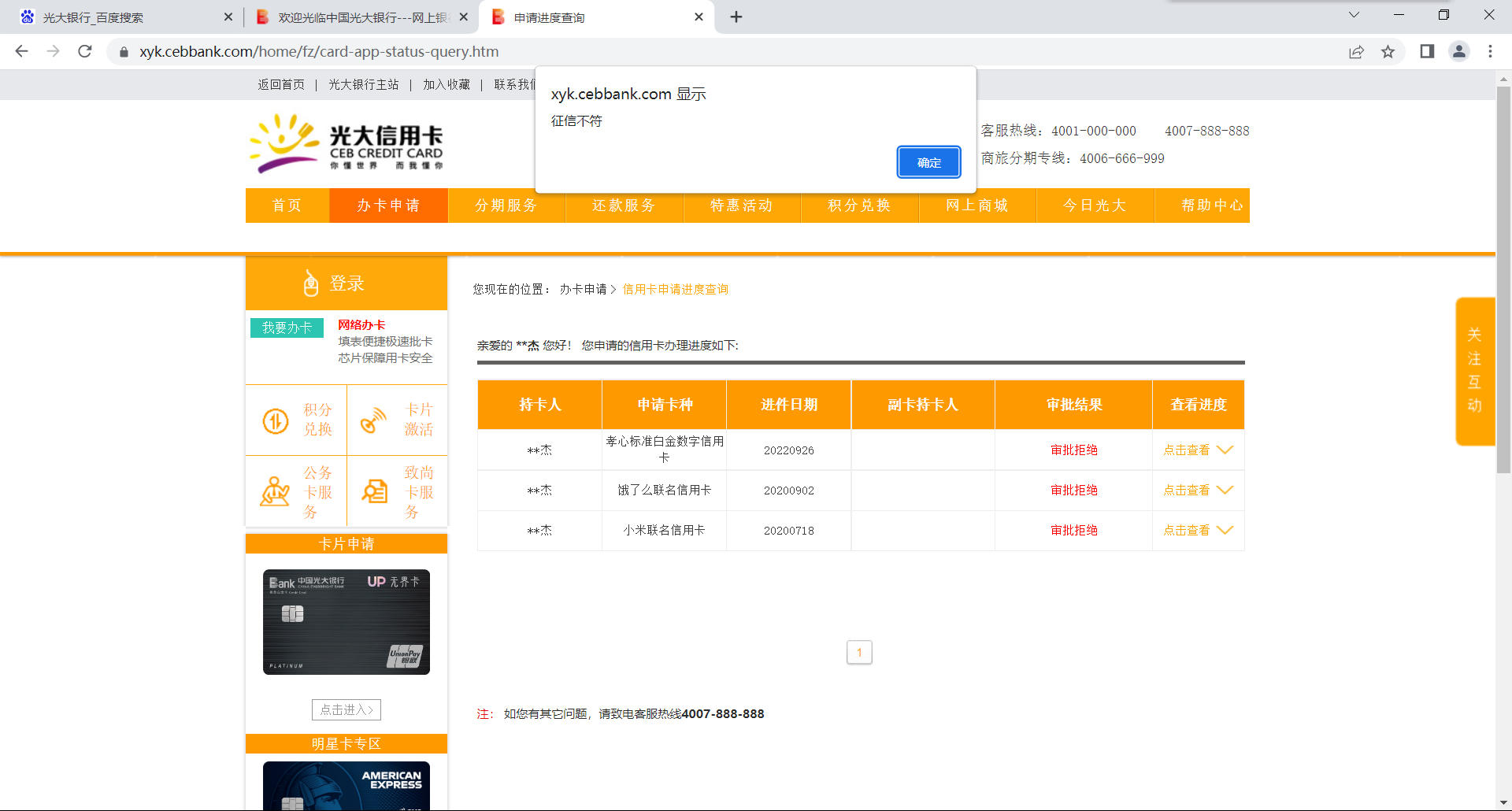Expand progress chevron for 小米联名信用卡 row

pos(1225,530)
